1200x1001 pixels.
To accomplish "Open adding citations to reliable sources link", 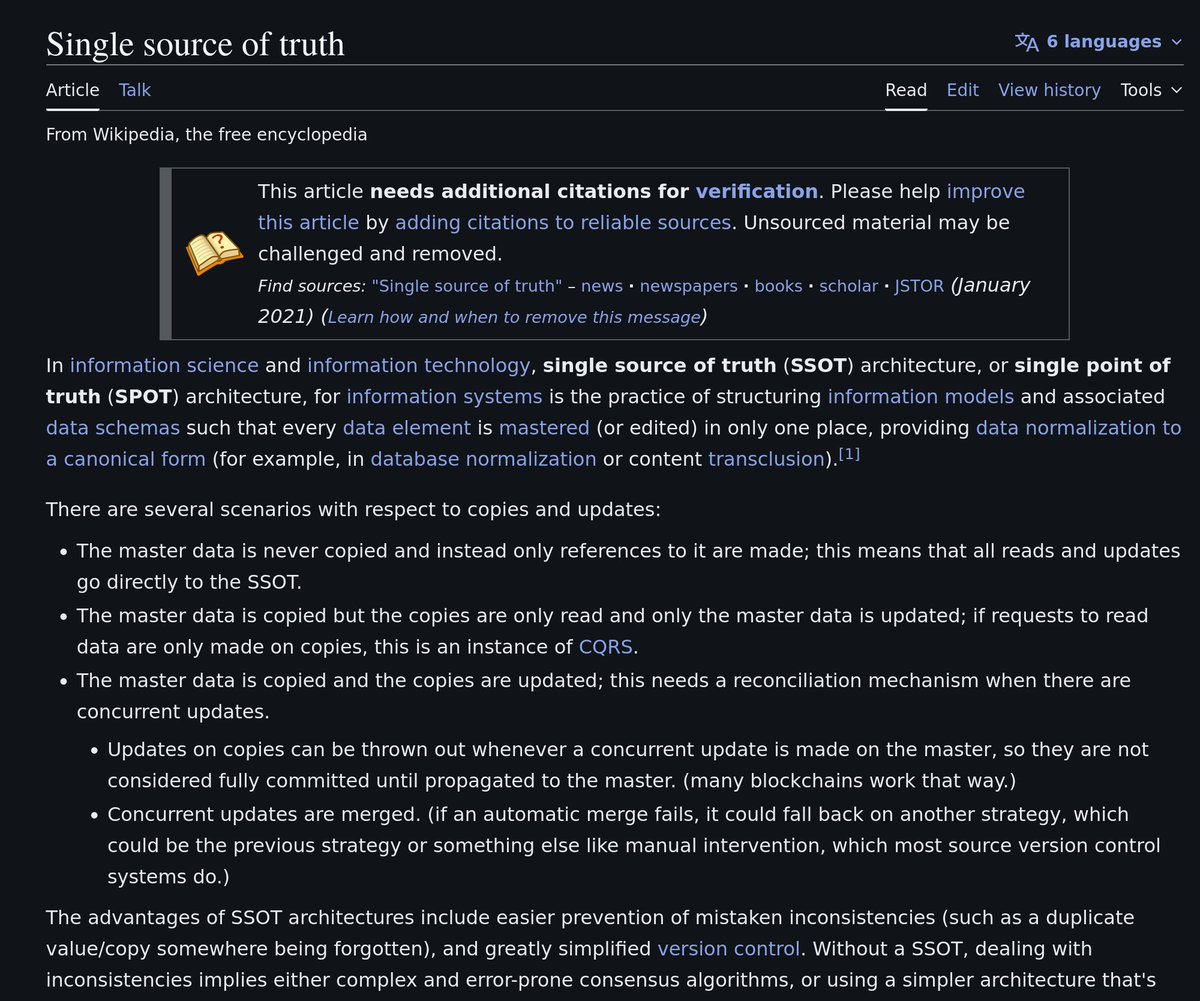I will coord(563,222).
